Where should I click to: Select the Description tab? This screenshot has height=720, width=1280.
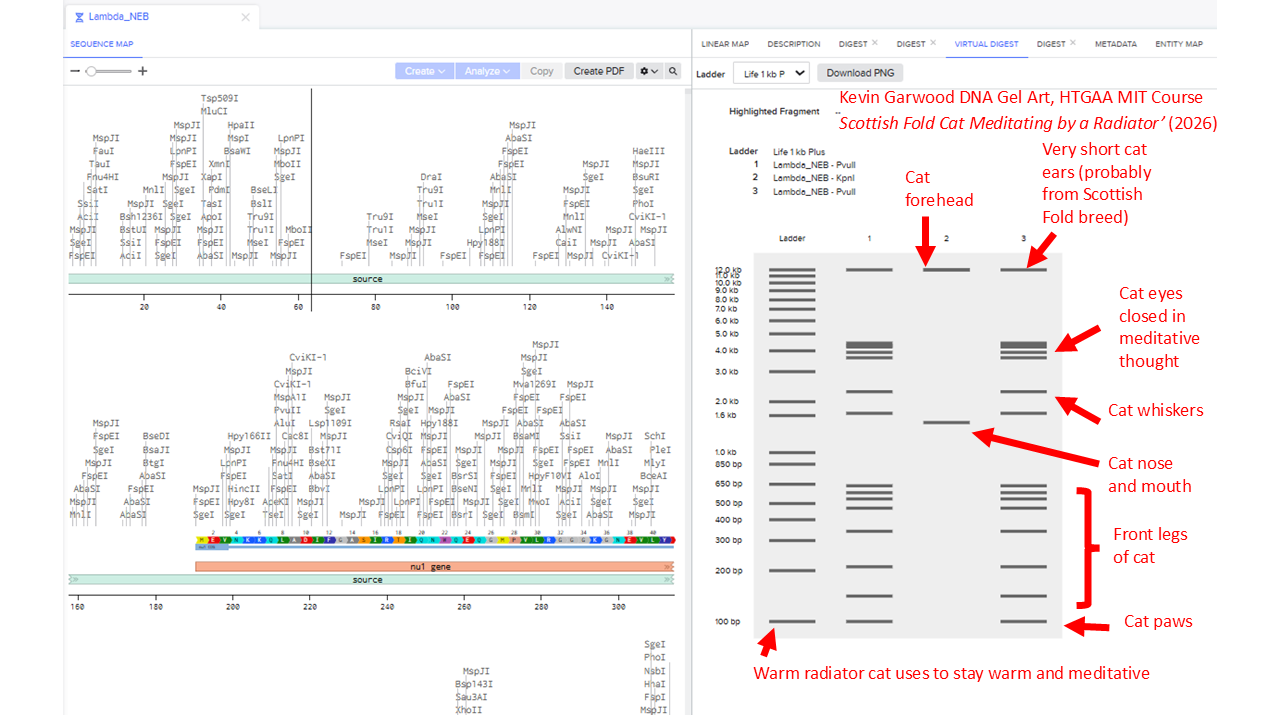tap(794, 44)
